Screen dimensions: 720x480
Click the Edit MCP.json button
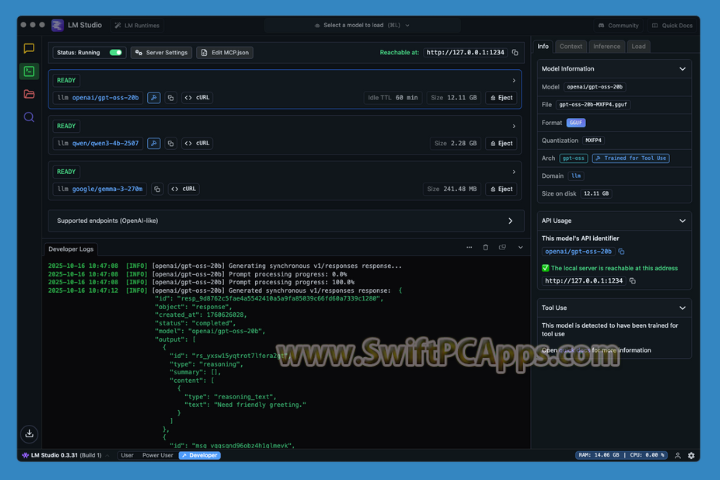(x=225, y=52)
